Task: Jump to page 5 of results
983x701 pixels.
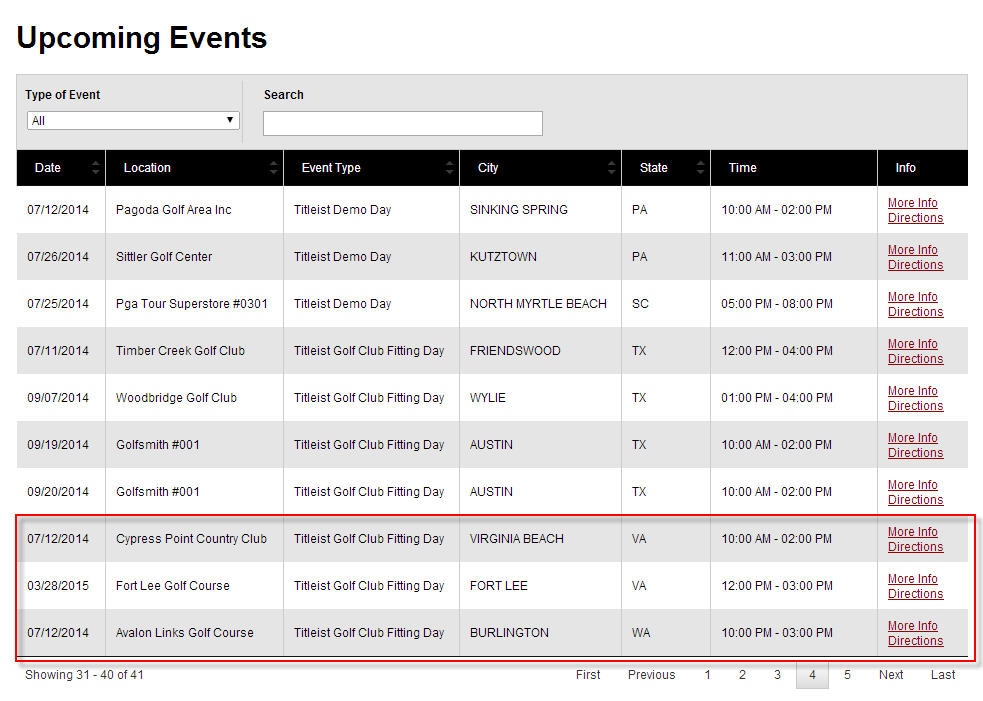Action: point(847,675)
